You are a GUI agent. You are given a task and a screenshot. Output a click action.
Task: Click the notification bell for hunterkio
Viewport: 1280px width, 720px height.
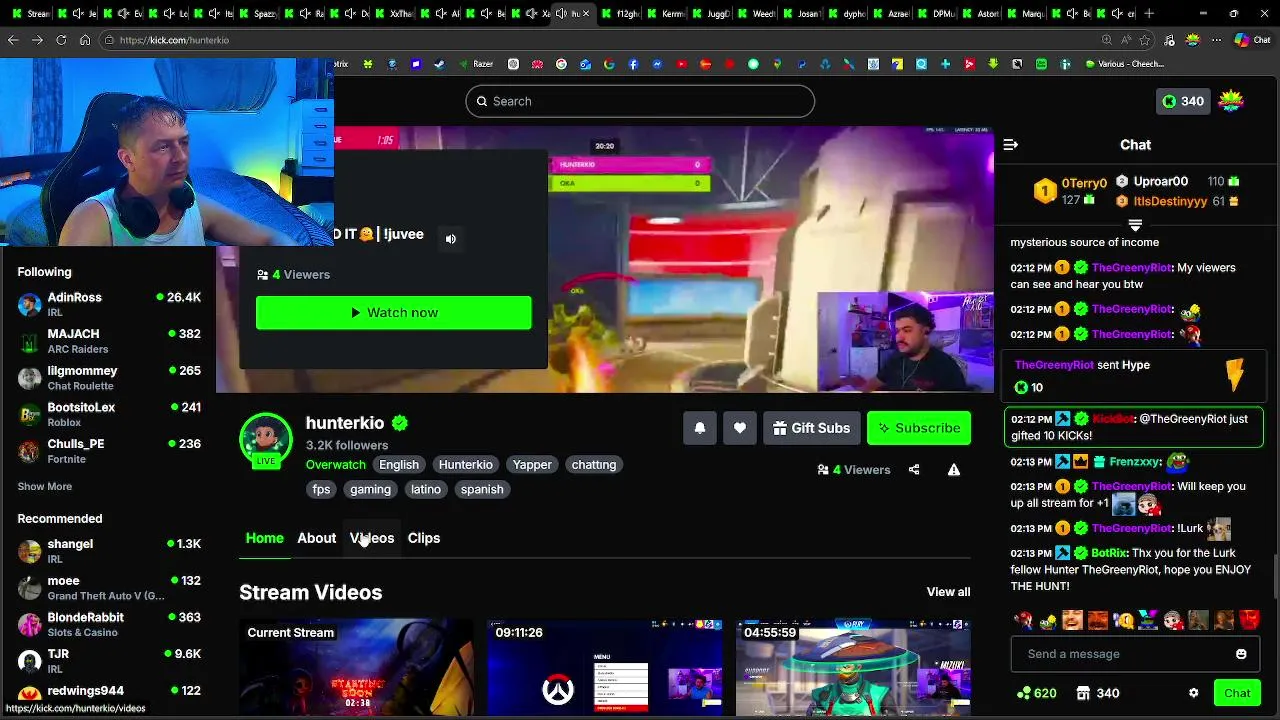point(700,428)
